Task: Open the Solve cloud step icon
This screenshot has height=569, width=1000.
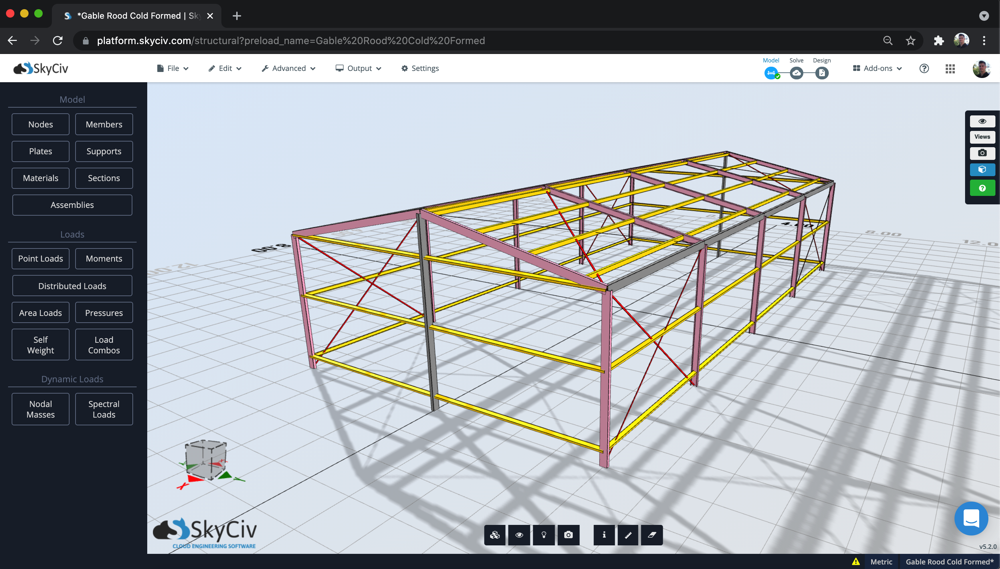Action: coord(797,73)
